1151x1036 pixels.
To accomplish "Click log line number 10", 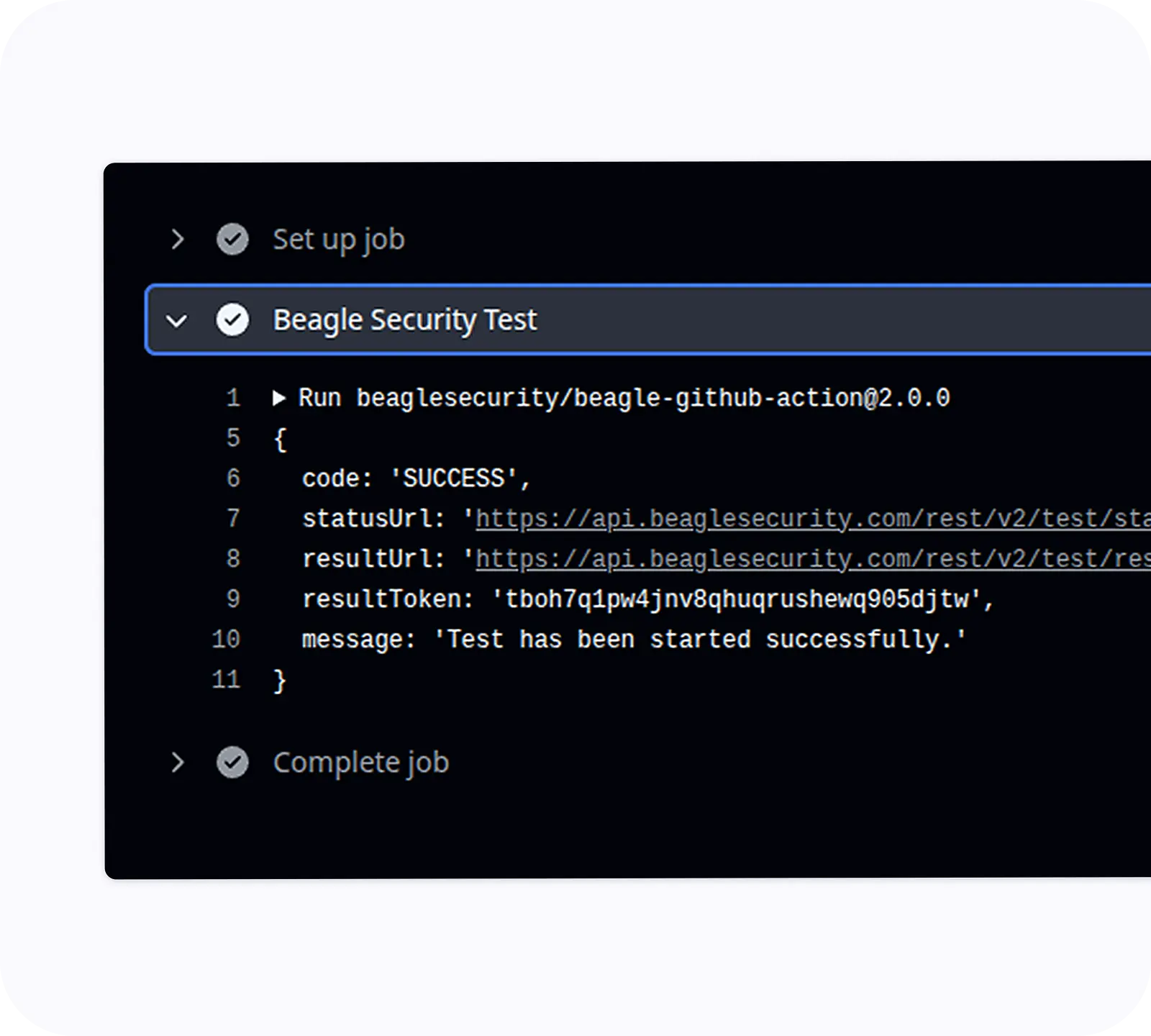I will pos(226,640).
